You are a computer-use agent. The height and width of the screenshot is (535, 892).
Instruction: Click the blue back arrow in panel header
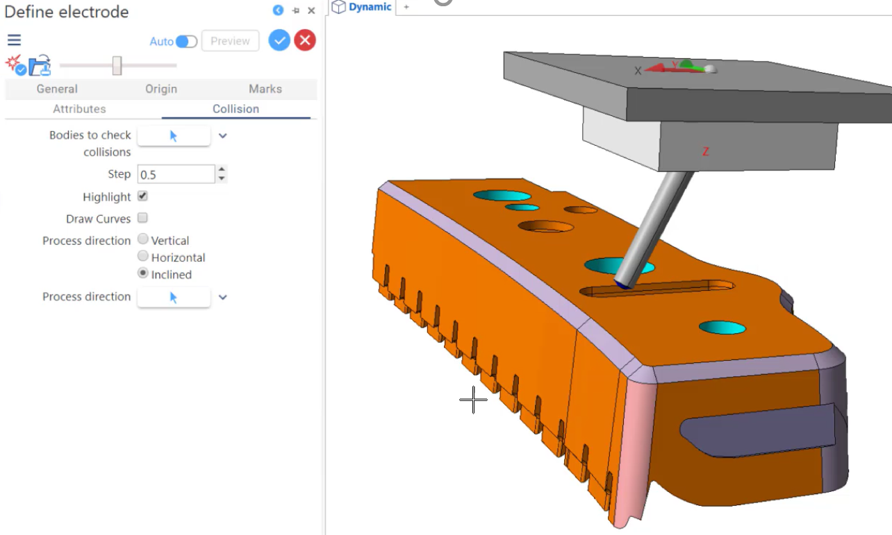click(x=278, y=11)
